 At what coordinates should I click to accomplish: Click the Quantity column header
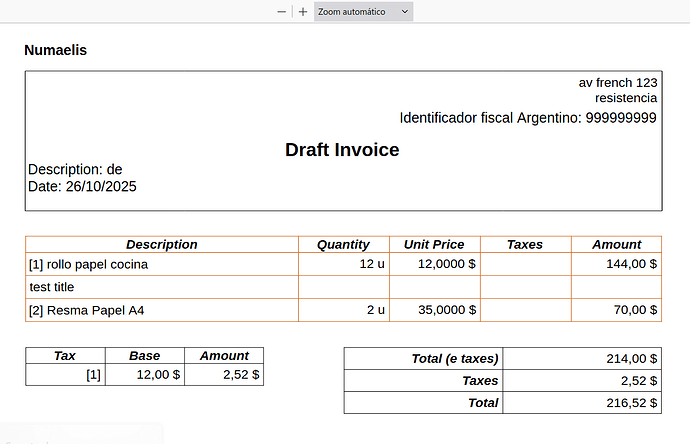[343, 244]
